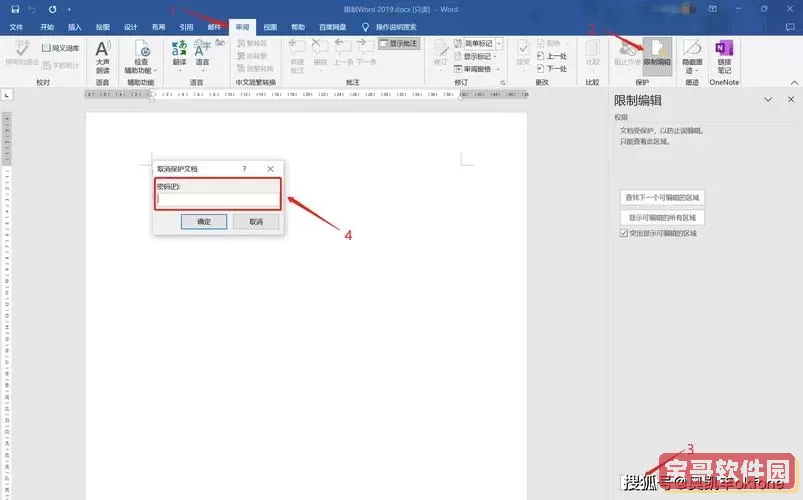
Task: Go to next change (下一处)
Action: (x=552, y=69)
